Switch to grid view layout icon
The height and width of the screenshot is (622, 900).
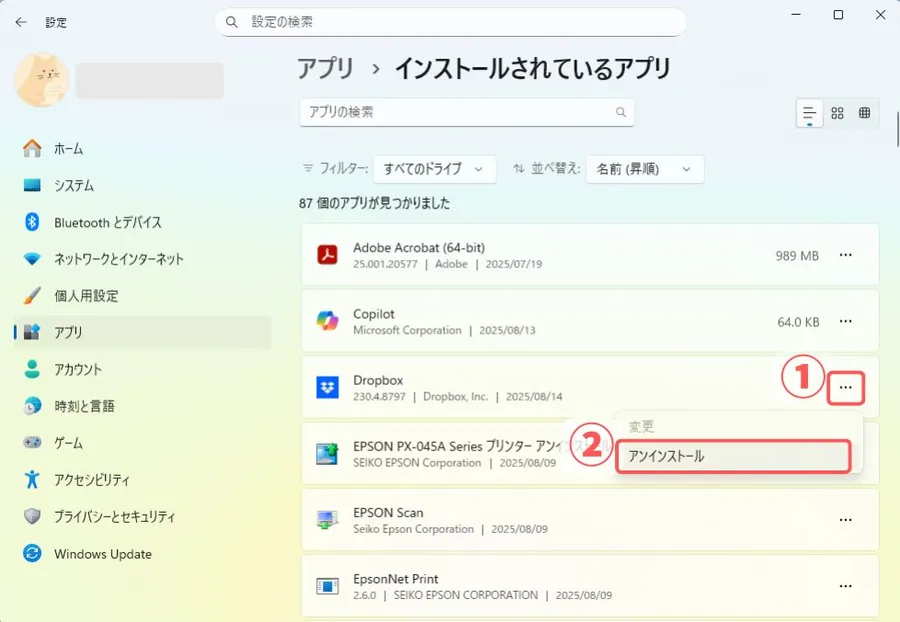click(837, 113)
